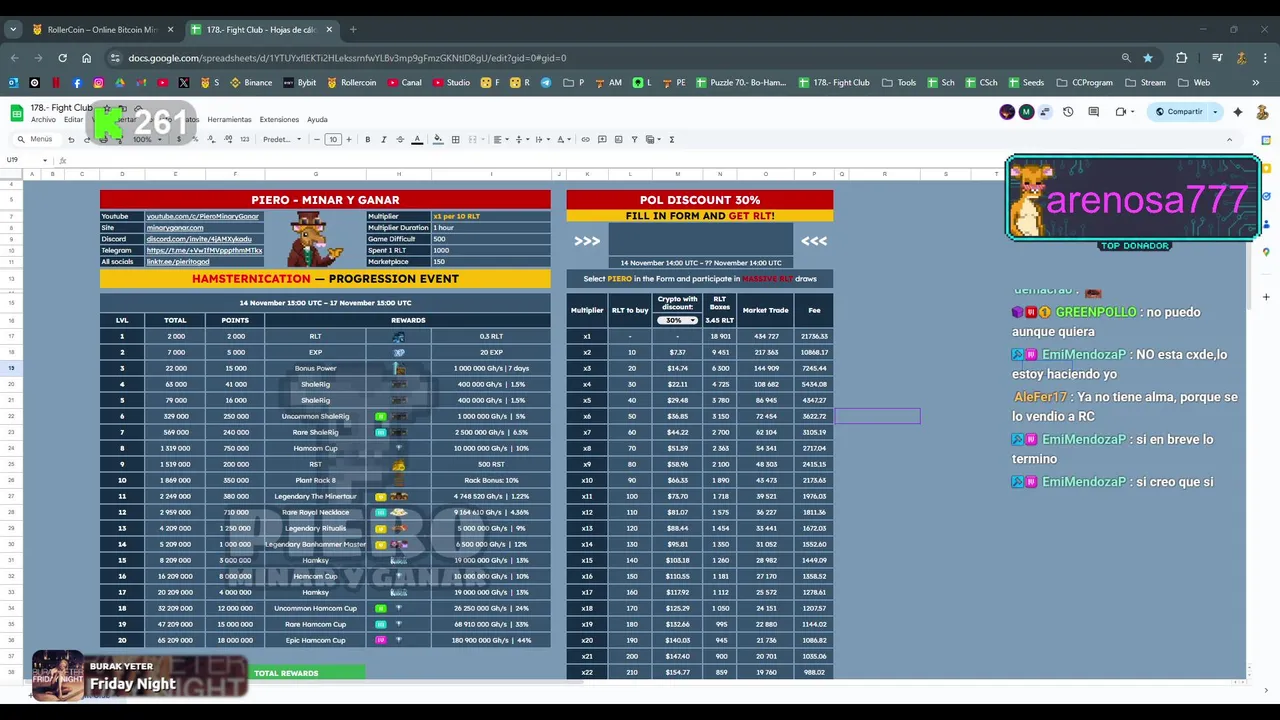Open the Binance bookmark

pyautogui.click(x=251, y=82)
